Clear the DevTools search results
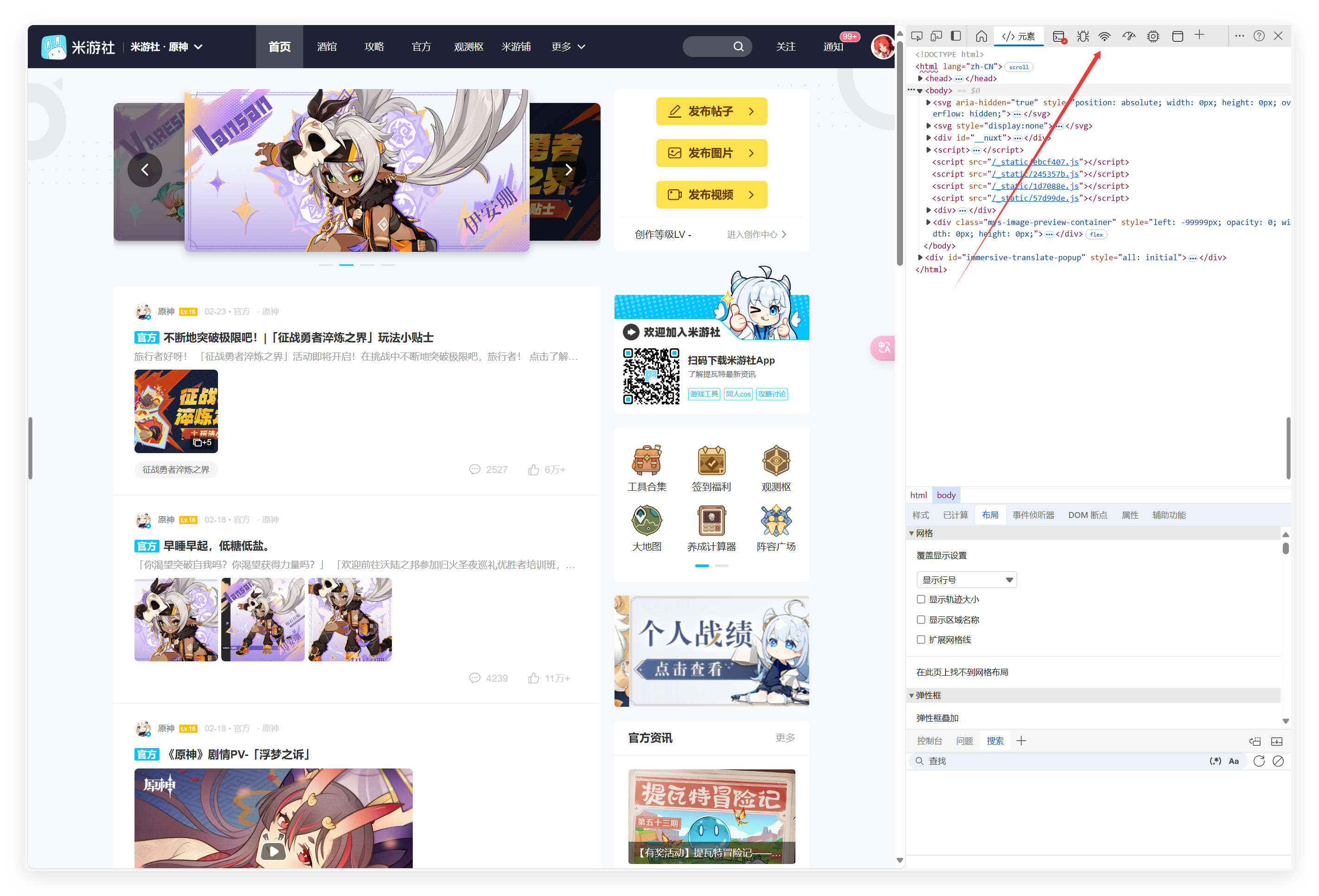The image size is (1319, 896). pos(1278,761)
